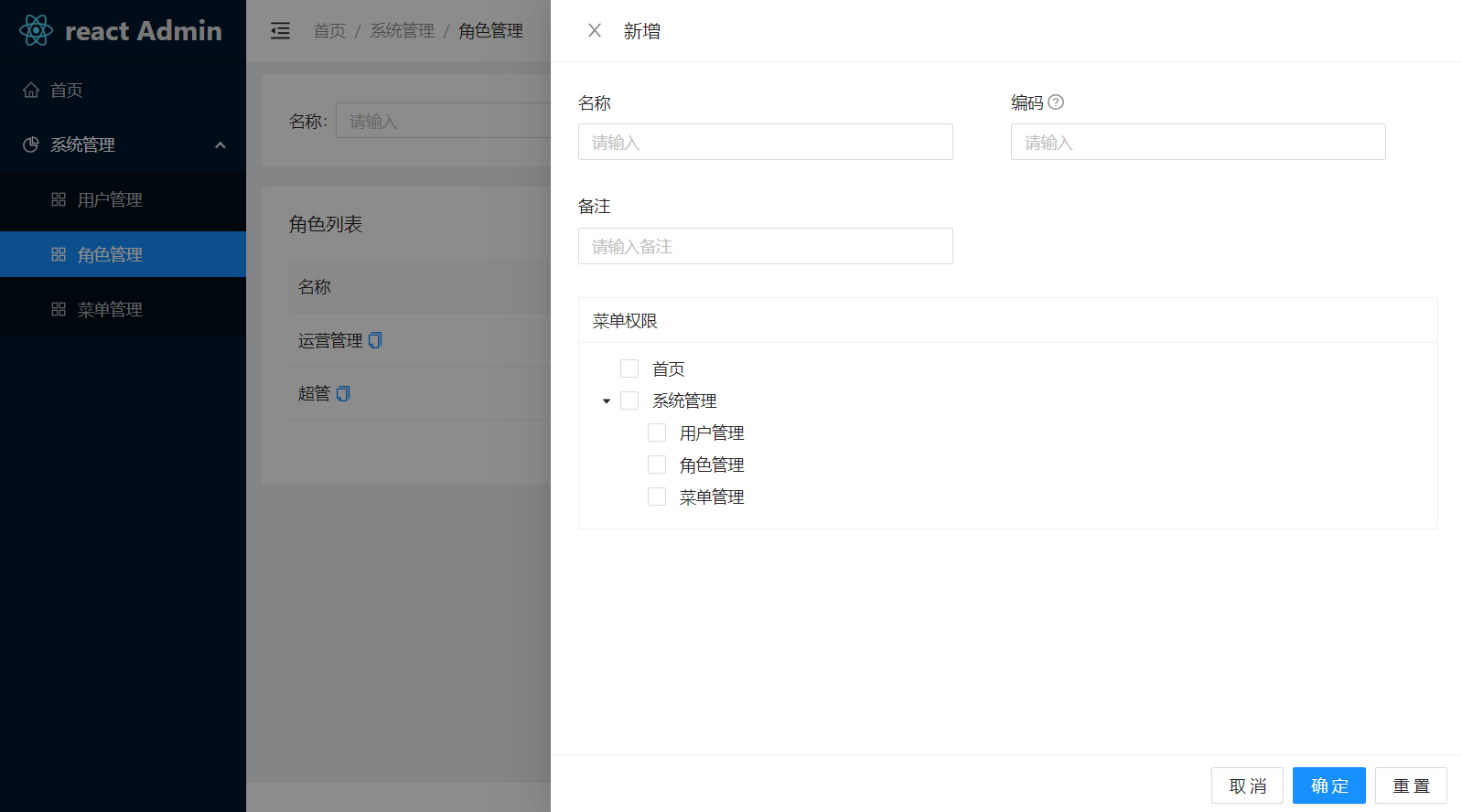This screenshot has width=1462, height=812.
Task: Click the grid icon of 角色管理
Action: pyautogui.click(x=59, y=254)
